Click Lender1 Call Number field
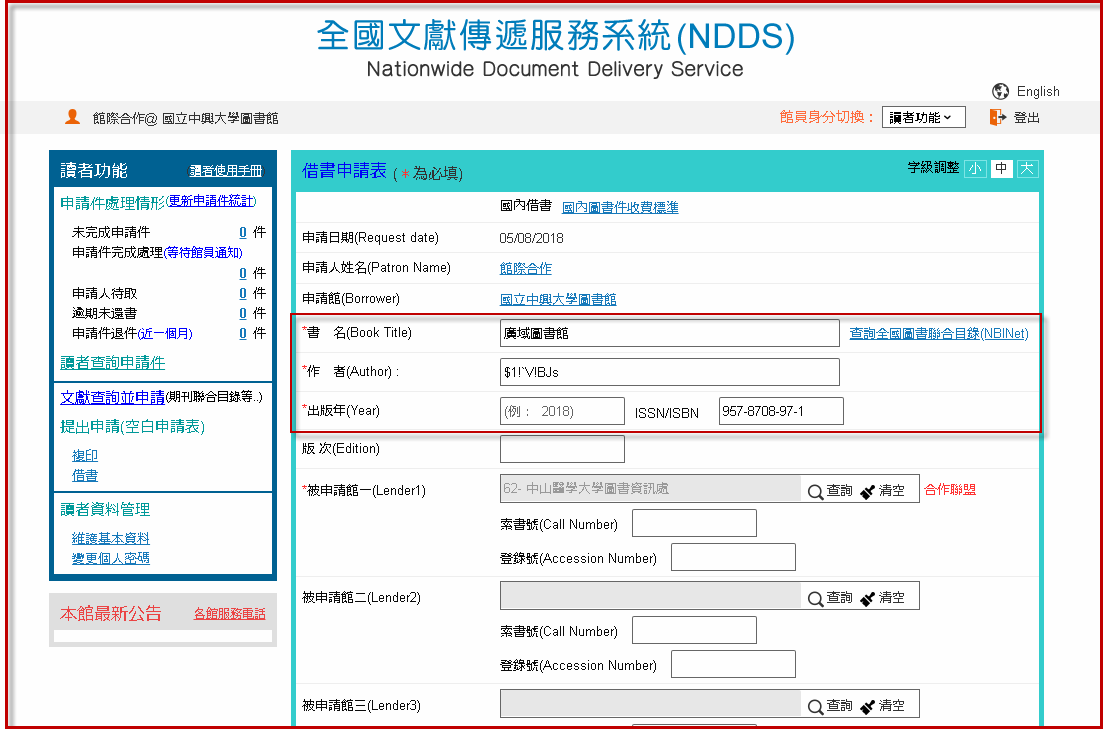 [694, 524]
